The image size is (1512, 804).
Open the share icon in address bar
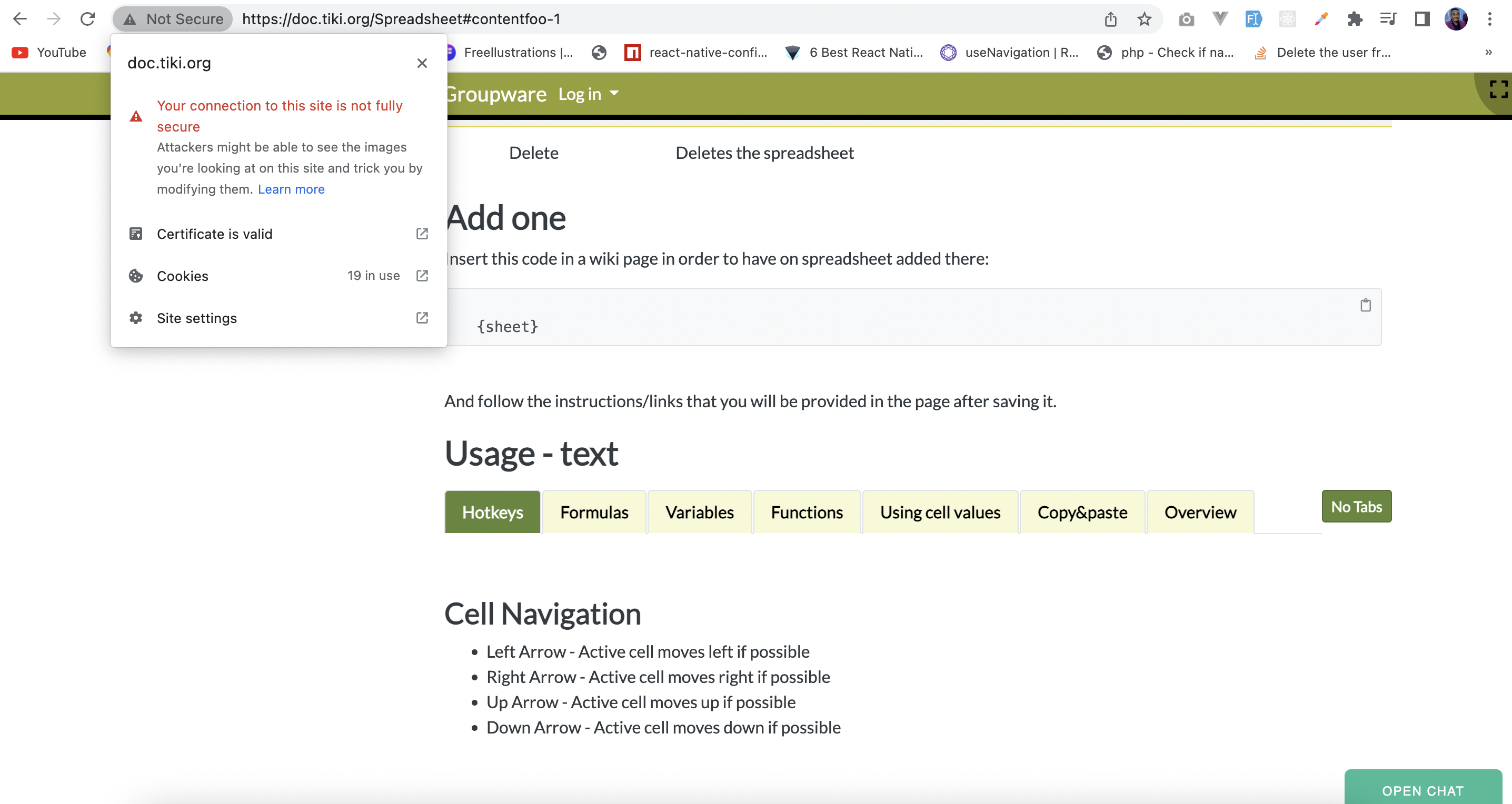pyautogui.click(x=1110, y=19)
